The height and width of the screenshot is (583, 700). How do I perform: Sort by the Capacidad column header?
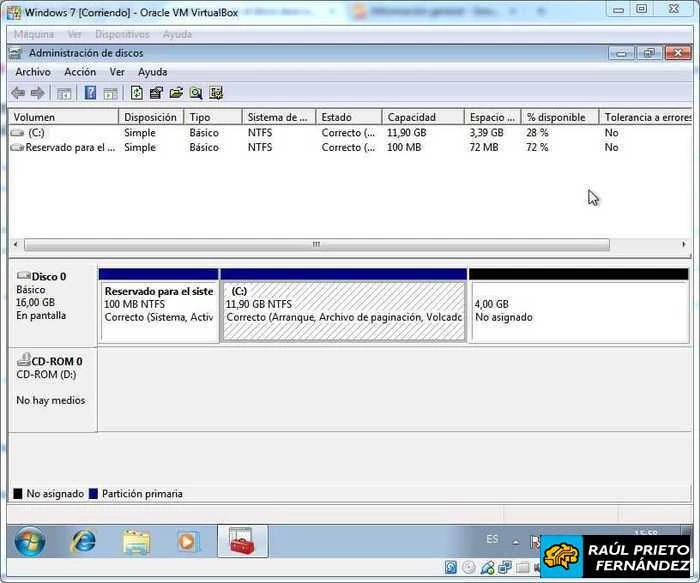click(x=423, y=117)
